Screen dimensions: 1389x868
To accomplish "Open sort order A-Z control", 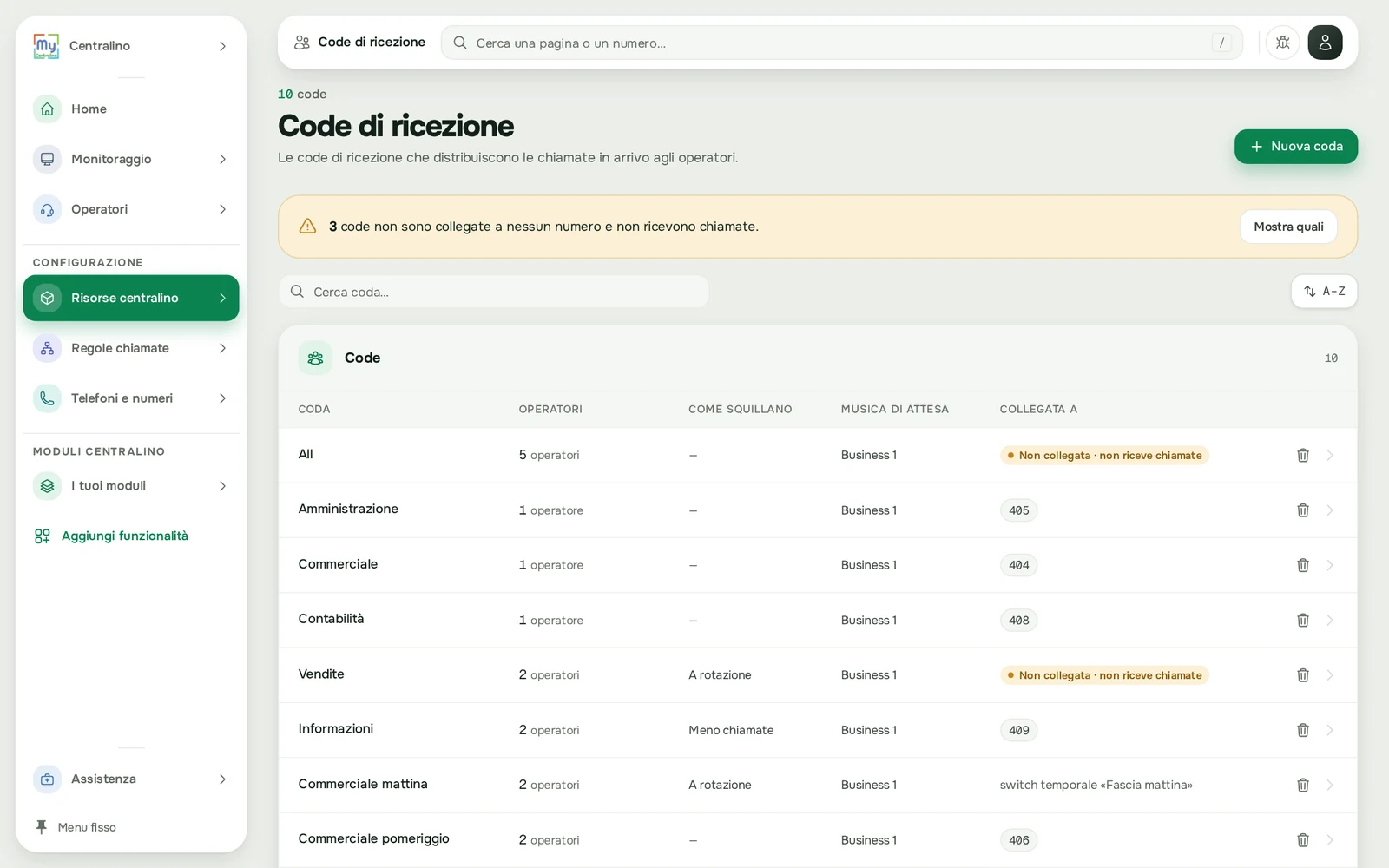I will pos(1324,292).
